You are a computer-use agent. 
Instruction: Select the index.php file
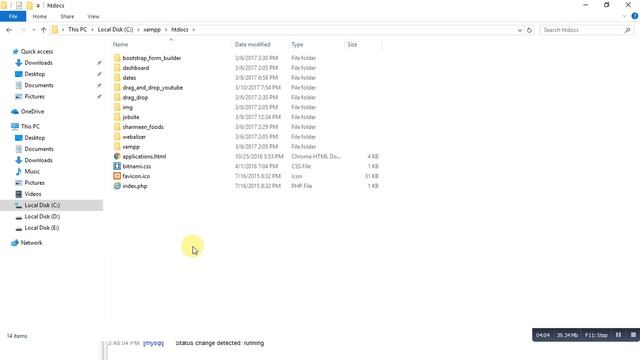[135, 186]
